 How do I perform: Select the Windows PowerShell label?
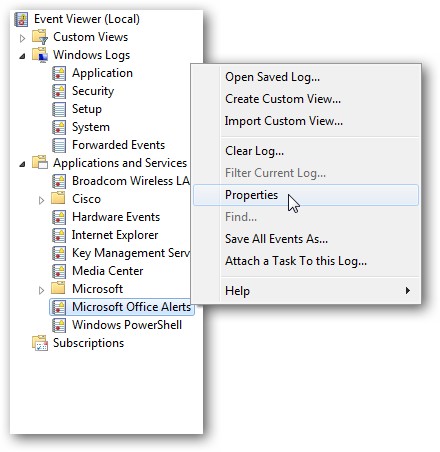[127, 325]
